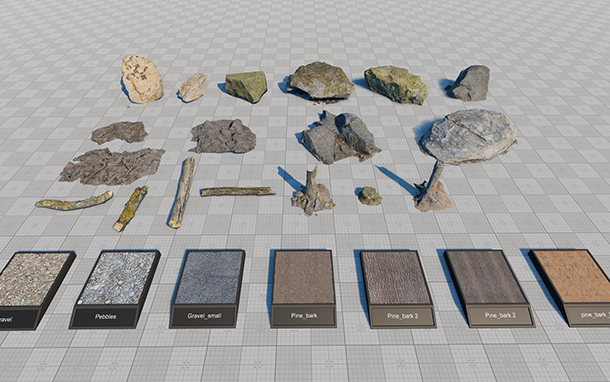Select the wood-grain Pine_bark 2 sample
The image size is (610, 382).
[x=489, y=288]
